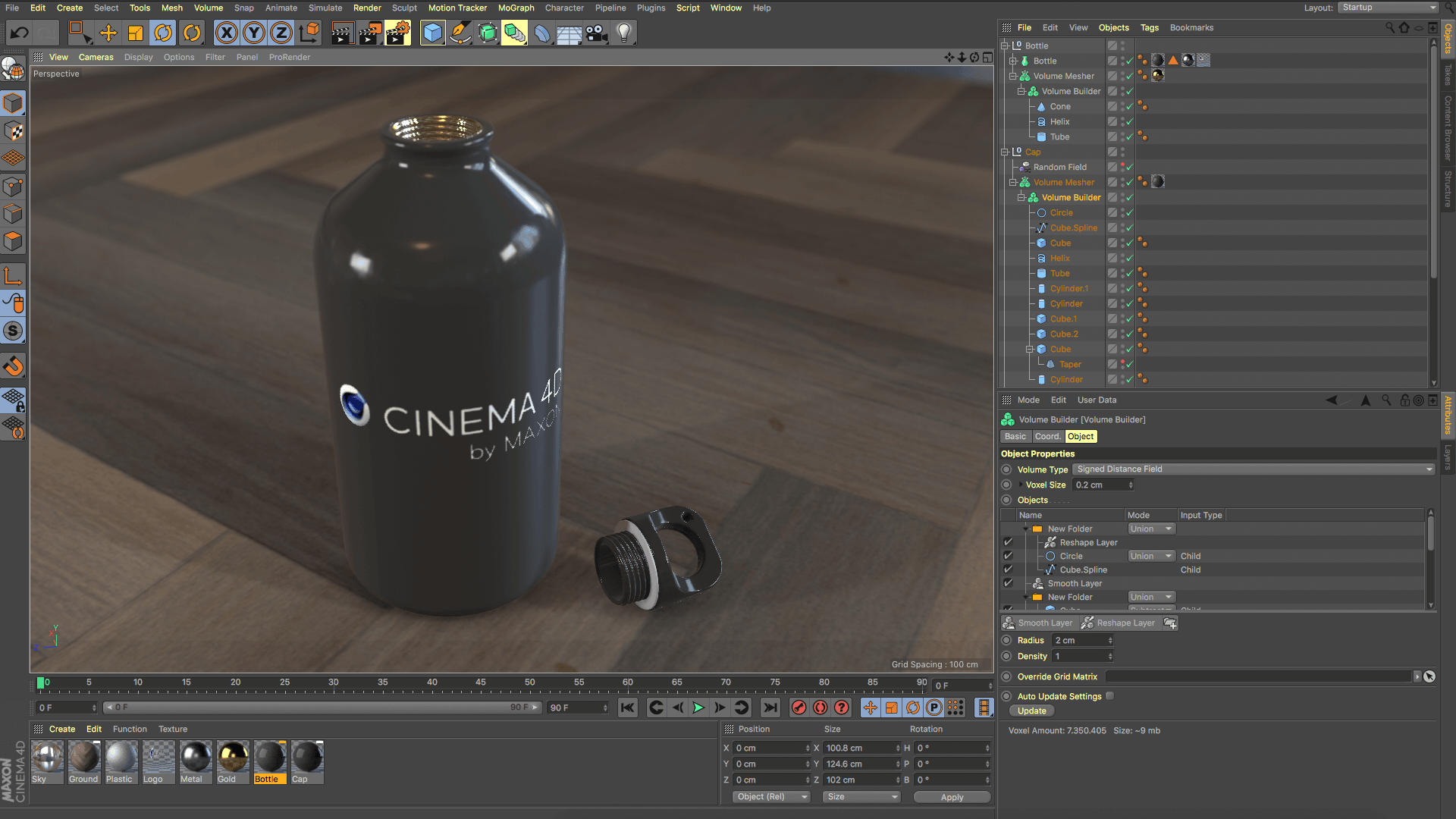The width and height of the screenshot is (1456, 819).
Task: Click the Render Settings clapperboard icon
Action: [397, 33]
